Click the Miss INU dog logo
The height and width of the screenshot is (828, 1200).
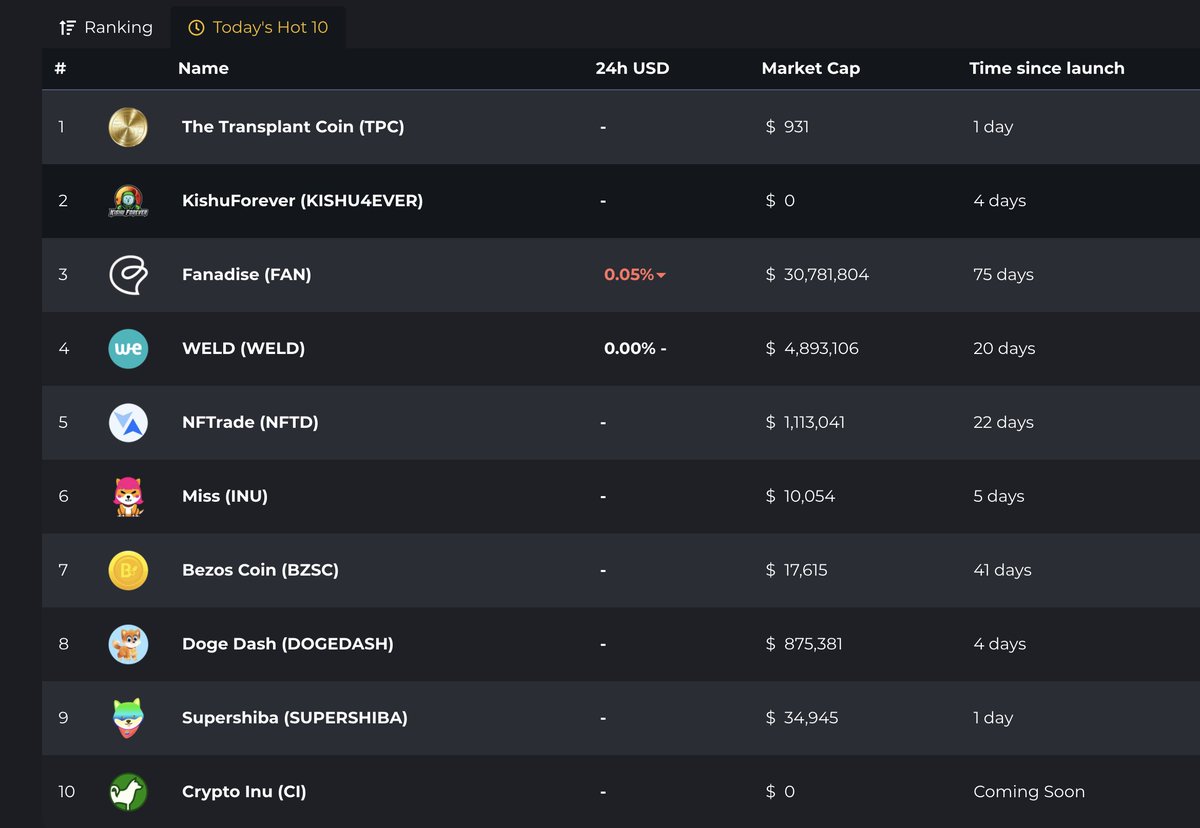[128, 497]
